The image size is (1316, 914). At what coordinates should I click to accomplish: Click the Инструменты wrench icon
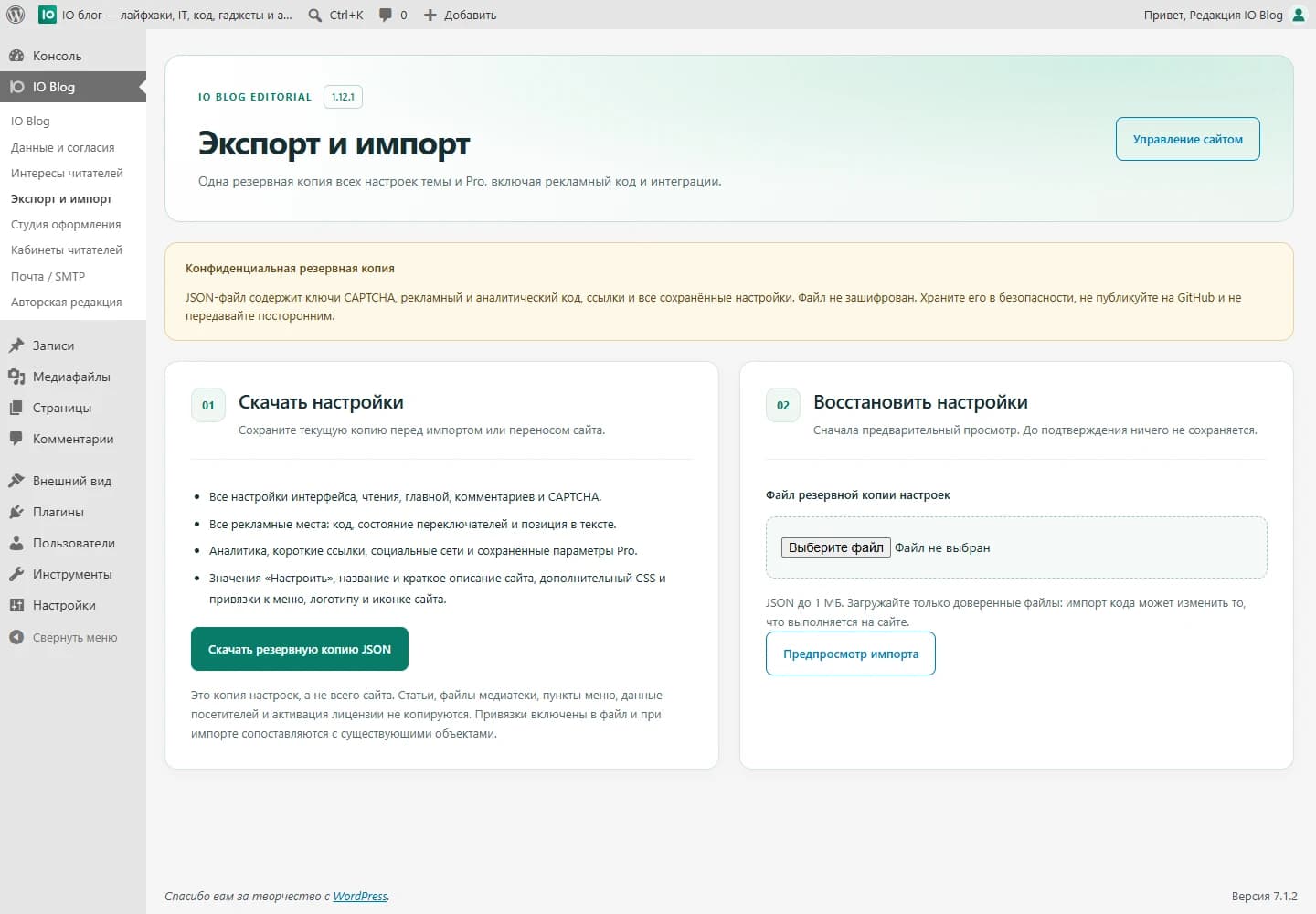16,574
